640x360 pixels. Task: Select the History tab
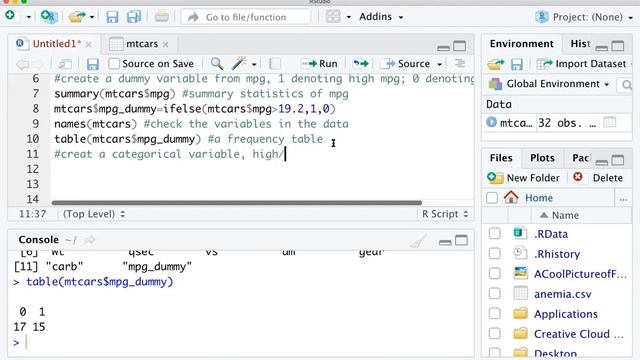pyautogui.click(x=580, y=44)
